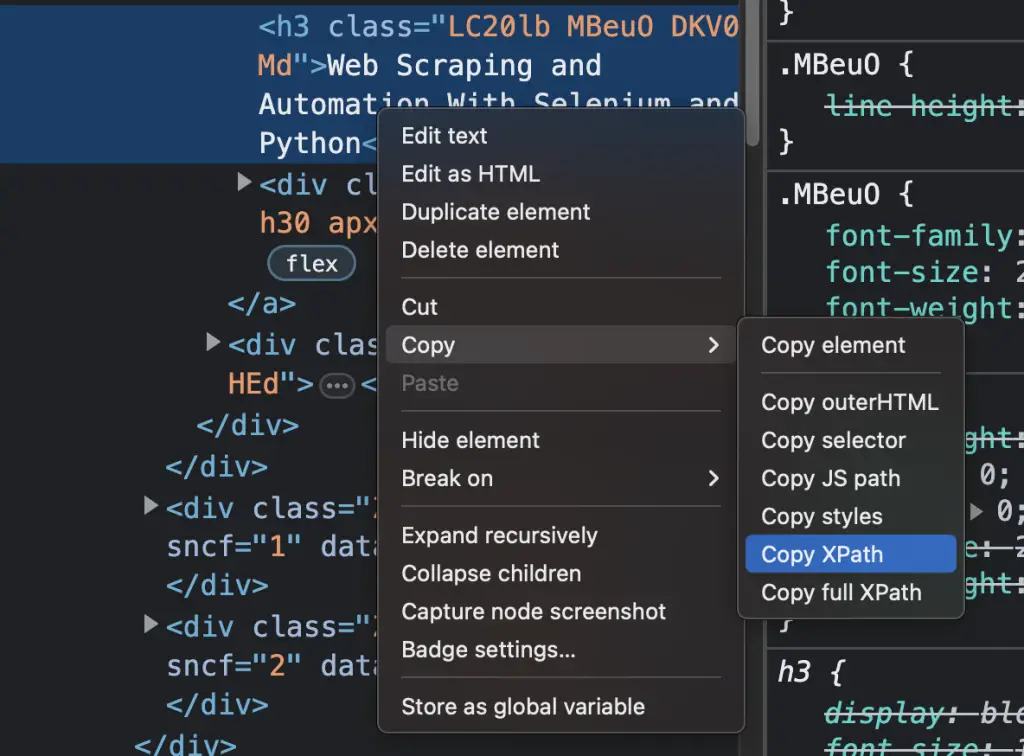
Task: Click the sncf="2" attribute text
Action: 233,665
